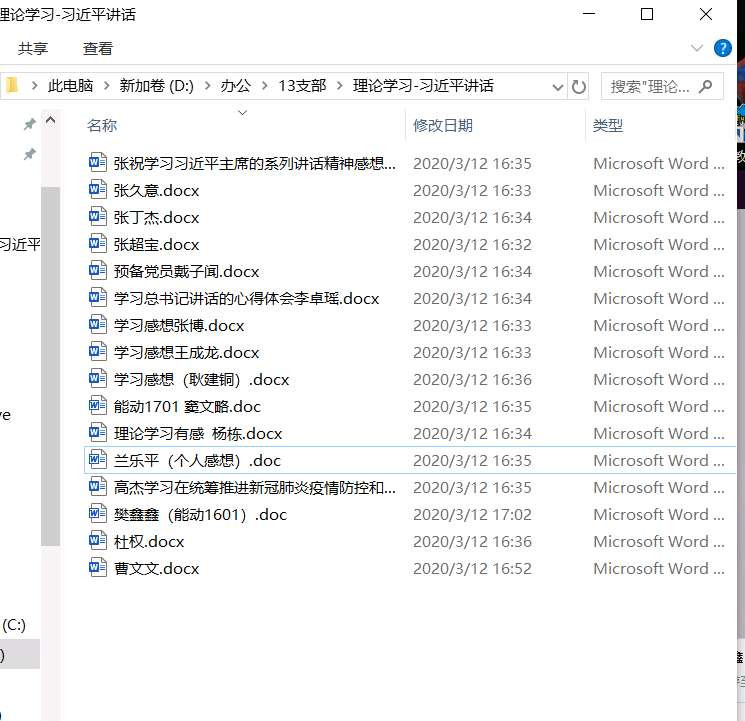Switch to the 查看 ribbon tab

click(x=98, y=48)
